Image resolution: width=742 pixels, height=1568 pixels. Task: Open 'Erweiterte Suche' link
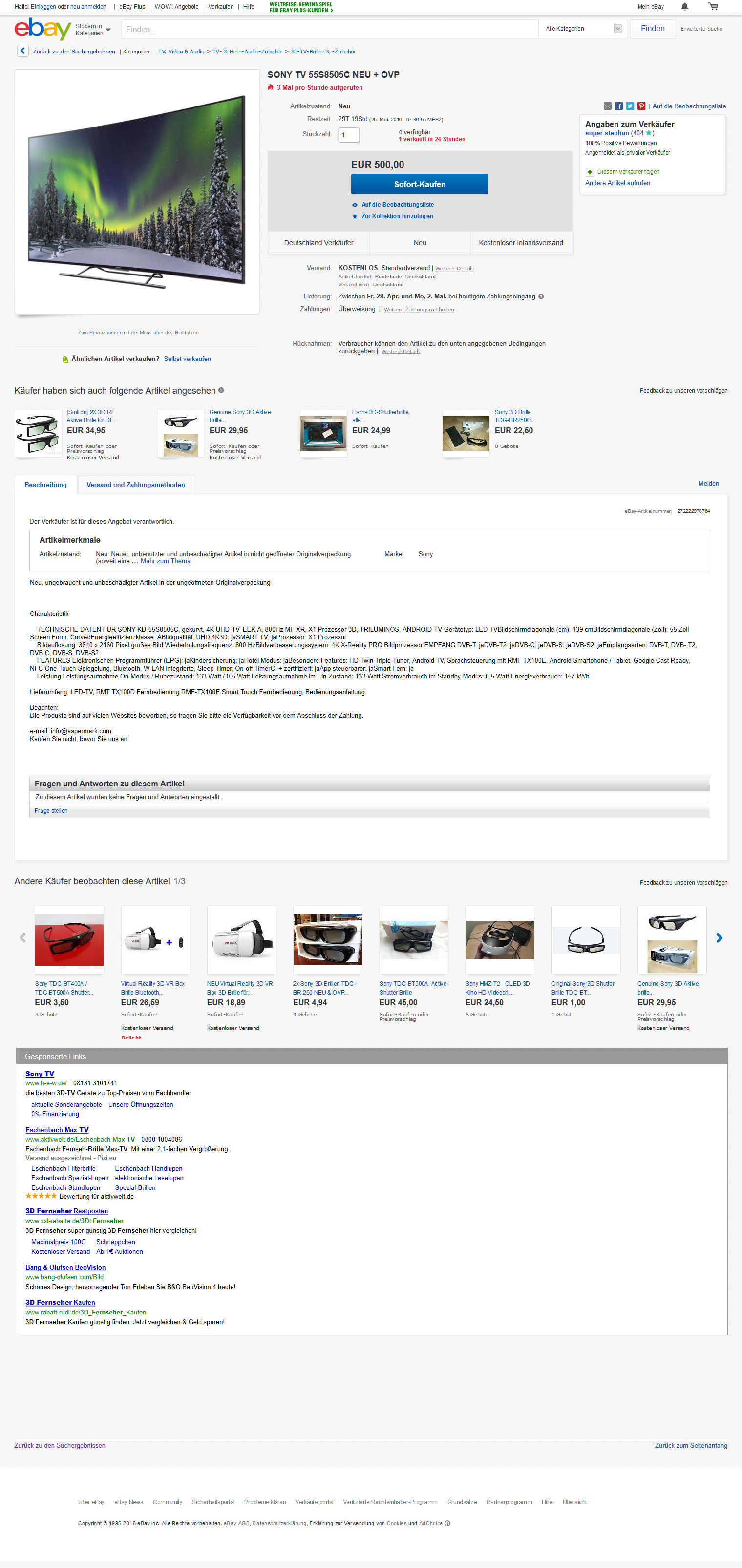point(701,29)
